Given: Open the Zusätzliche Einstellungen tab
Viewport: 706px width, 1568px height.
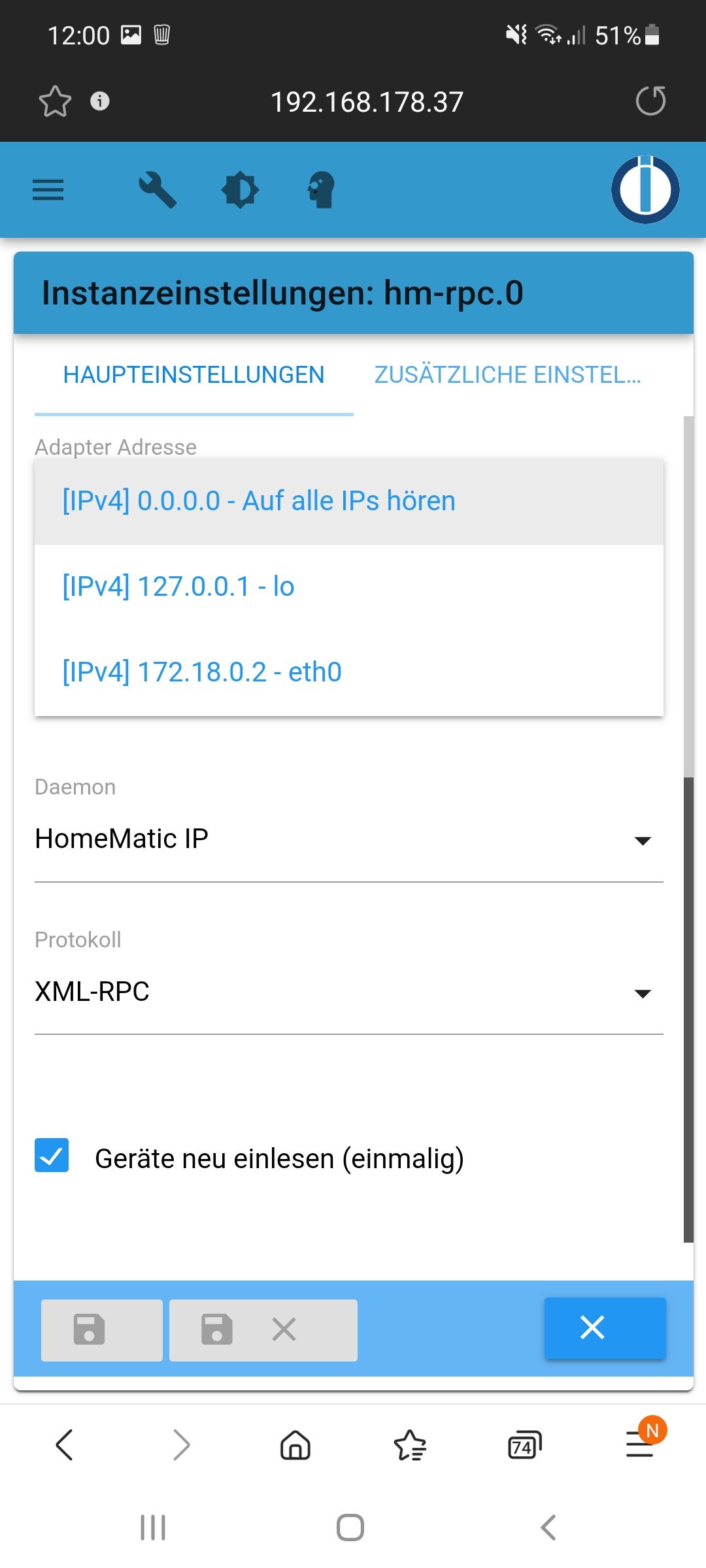Looking at the screenshot, I should [507, 375].
